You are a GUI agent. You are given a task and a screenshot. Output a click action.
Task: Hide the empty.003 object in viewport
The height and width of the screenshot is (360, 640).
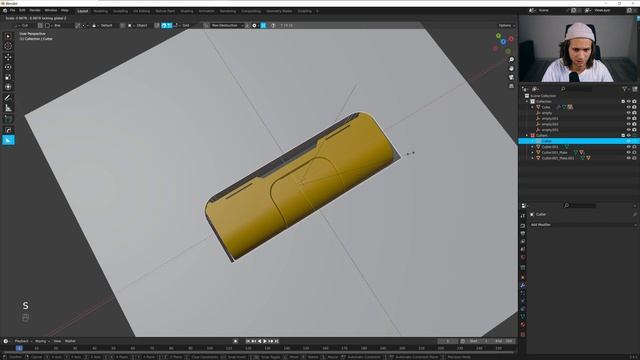click(x=629, y=130)
